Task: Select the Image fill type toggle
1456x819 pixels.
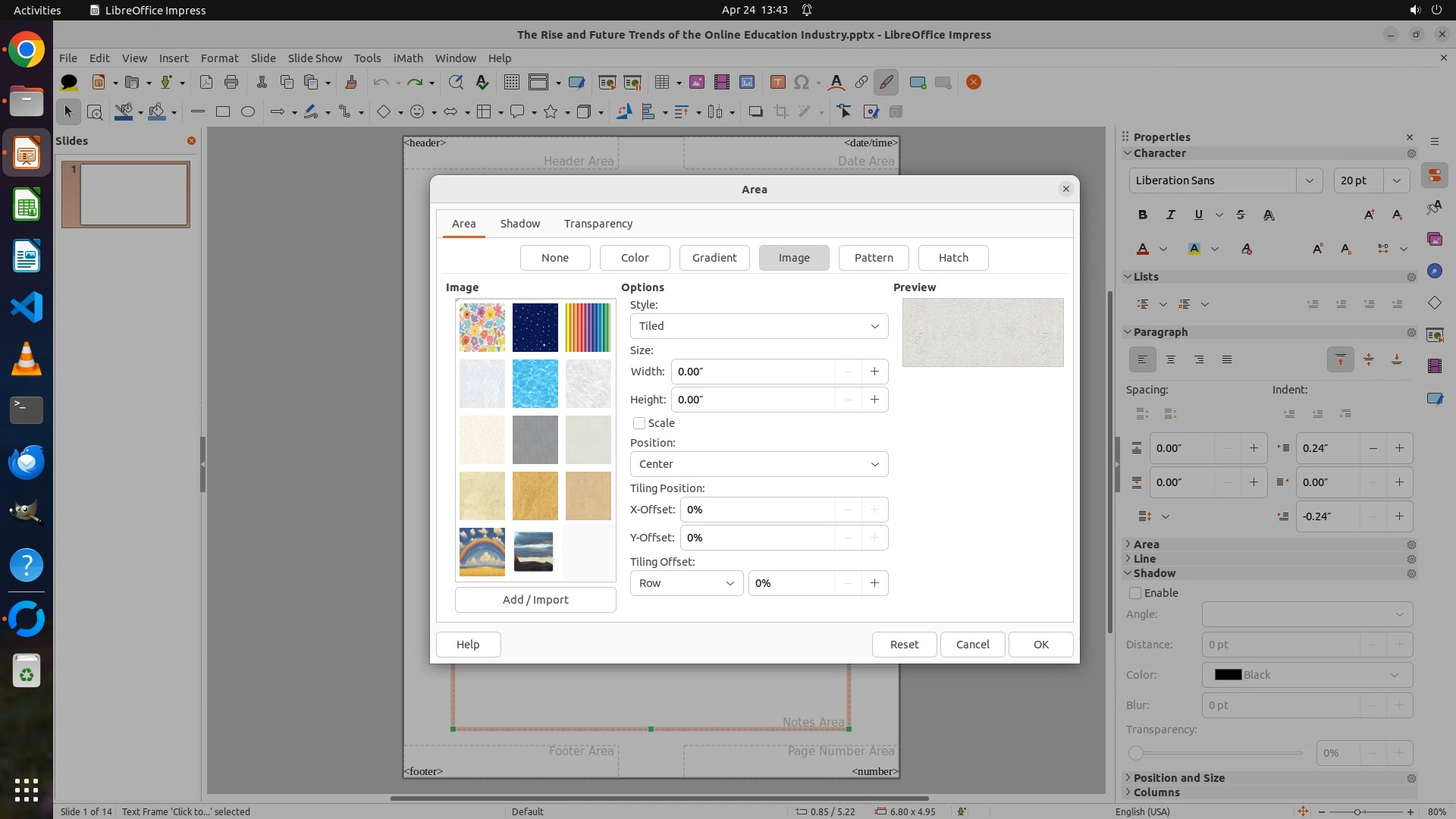Action: tap(793, 258)
